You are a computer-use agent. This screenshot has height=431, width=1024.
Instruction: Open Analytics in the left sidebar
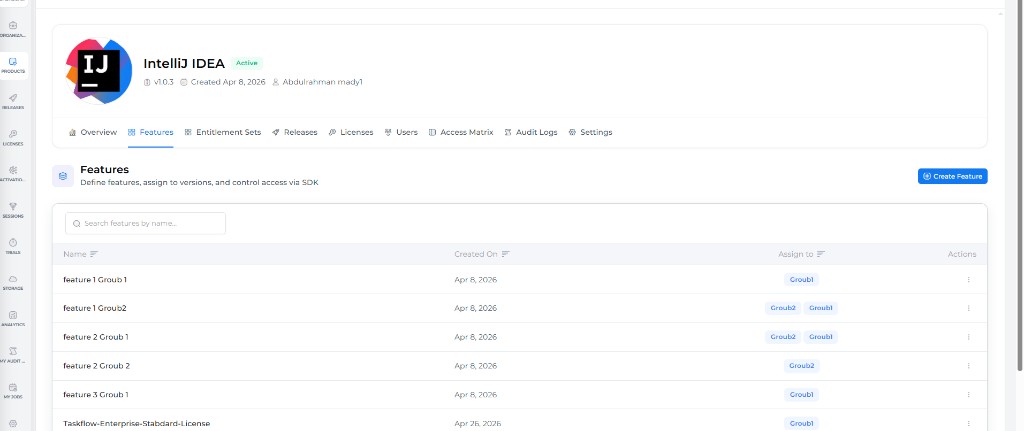coord(13,319)
